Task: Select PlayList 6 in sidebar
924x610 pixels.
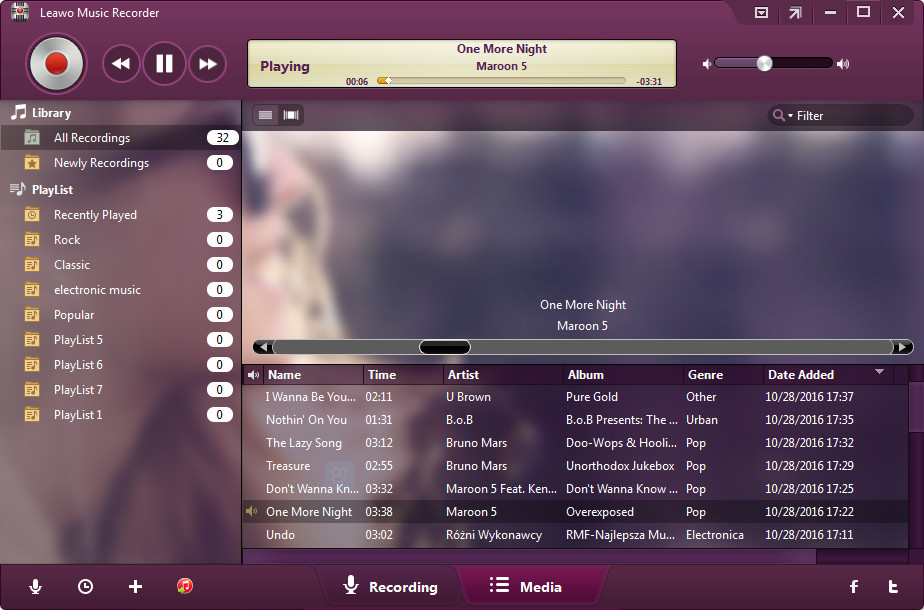Action: 120,365
